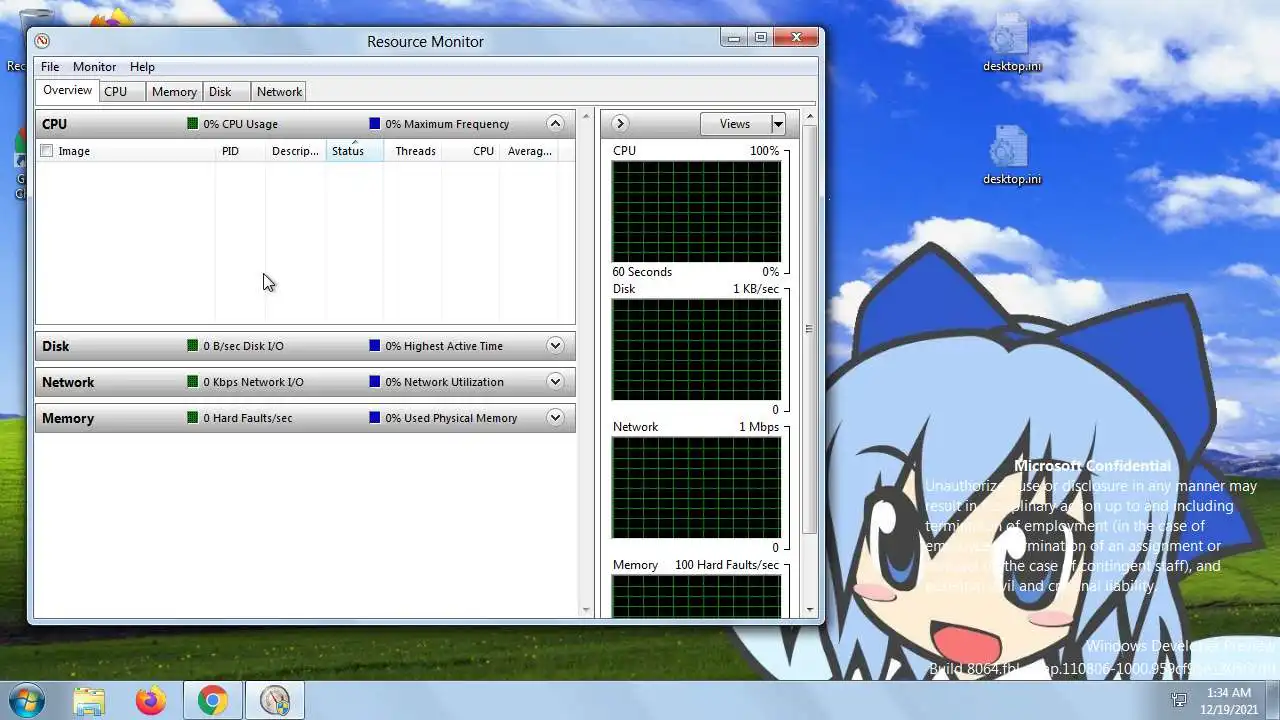Open the Start menu orb
This screenshot has height=720, width=1280.
click(25, 700)
